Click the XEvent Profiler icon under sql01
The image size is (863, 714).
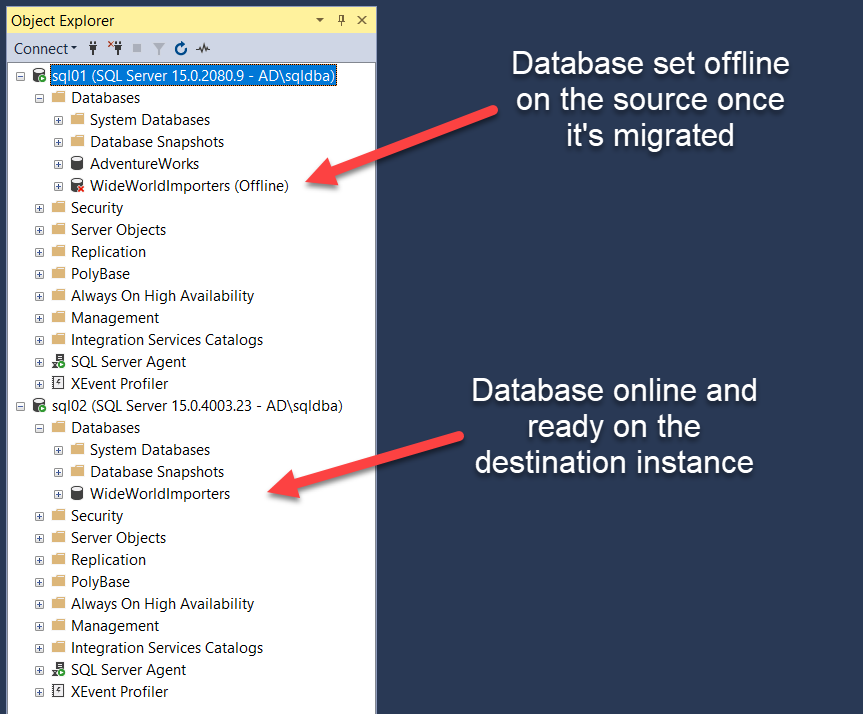pos(58,383)
